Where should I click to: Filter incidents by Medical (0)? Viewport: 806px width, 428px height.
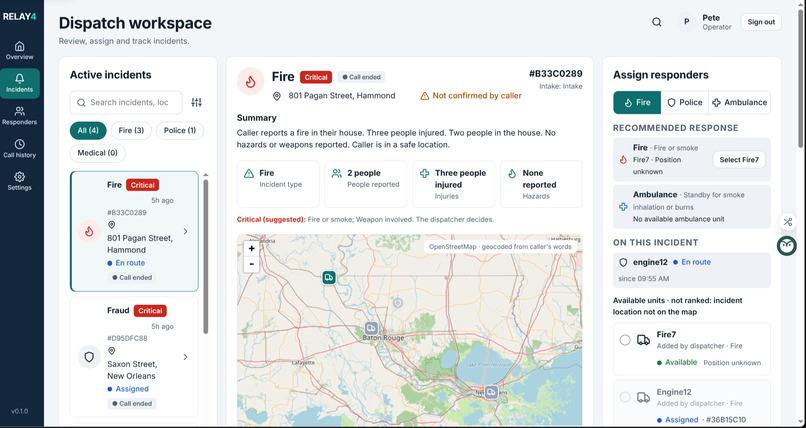98,153
